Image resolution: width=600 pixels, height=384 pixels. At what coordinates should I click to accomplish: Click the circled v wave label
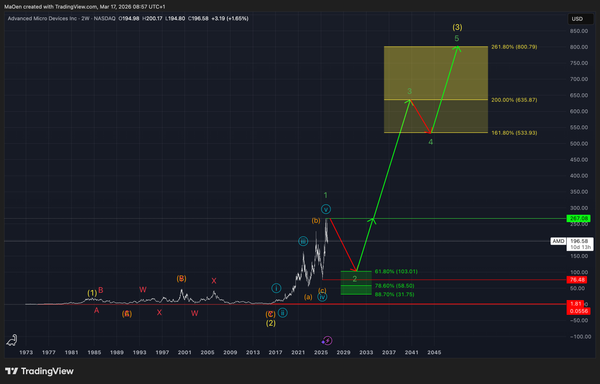point(326,209)
